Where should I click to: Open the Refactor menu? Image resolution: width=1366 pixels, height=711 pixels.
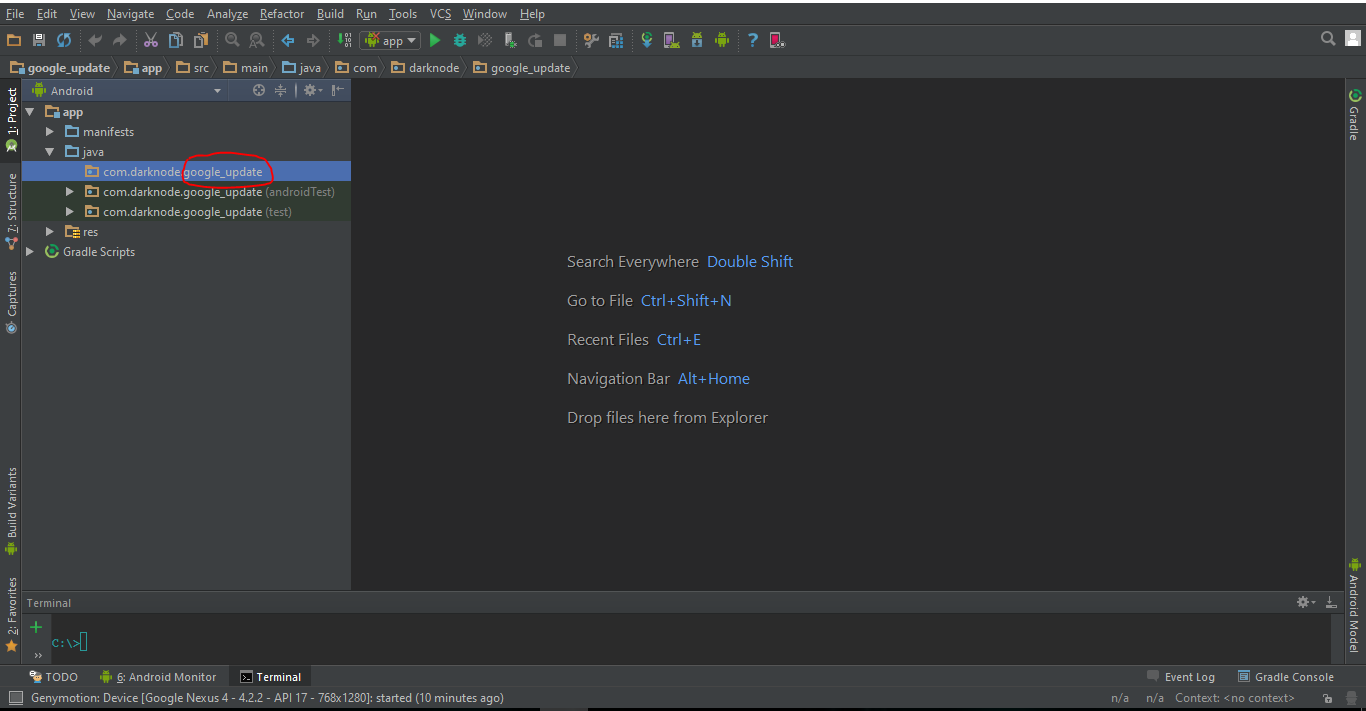click(x=281, y=14)
